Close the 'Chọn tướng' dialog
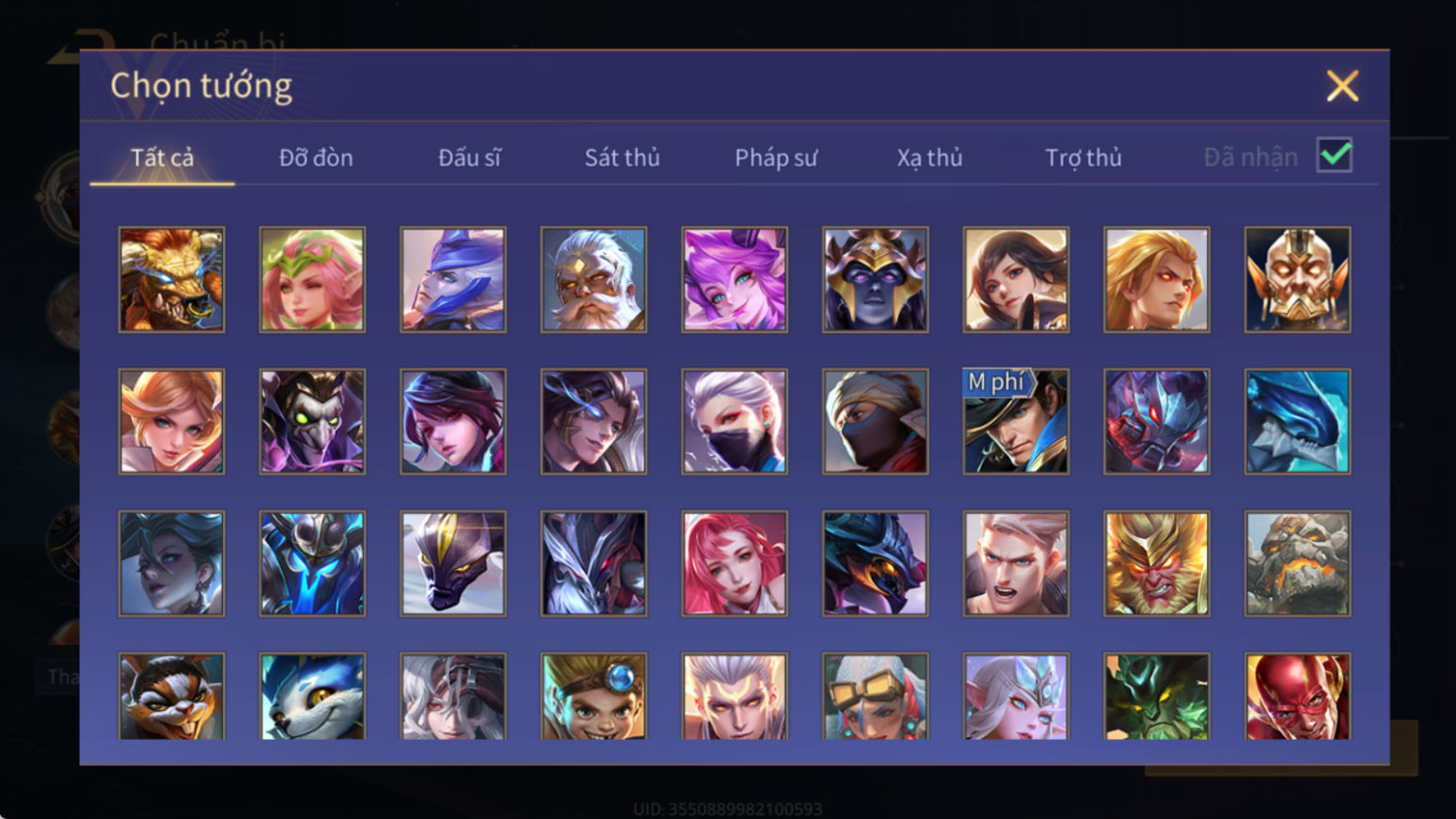Screen dimensions: 1456x819 [x=1342, y=86]
